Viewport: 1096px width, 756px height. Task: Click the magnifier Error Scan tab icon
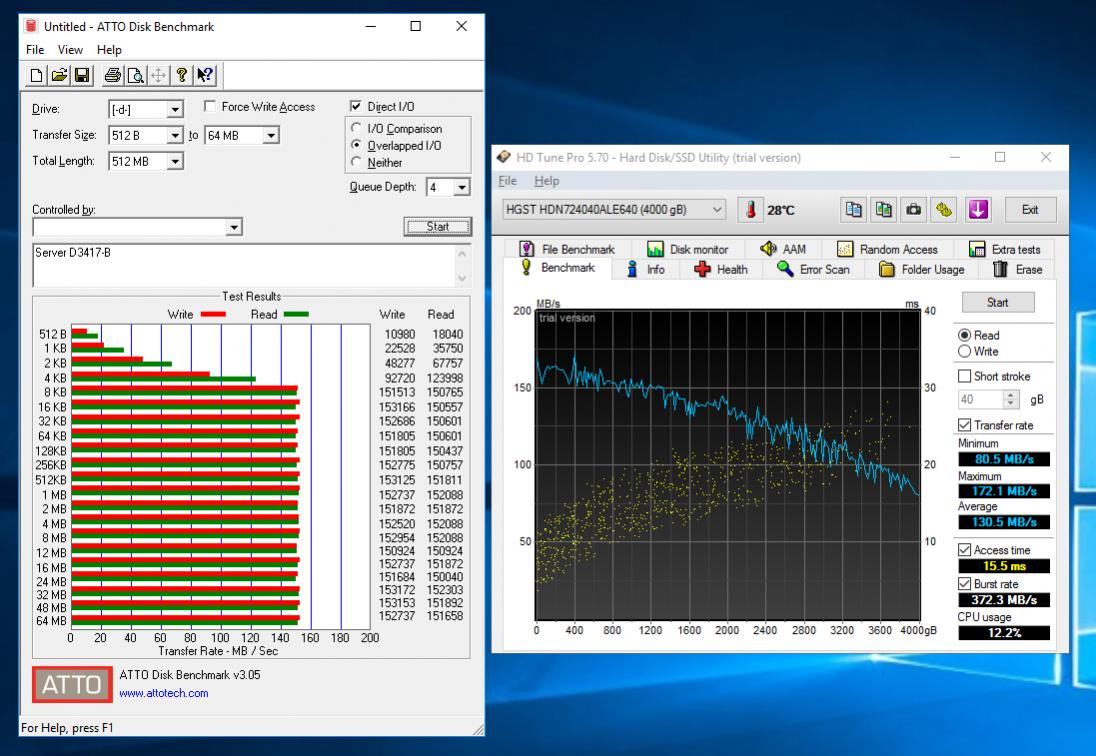(x=785, y=269)
